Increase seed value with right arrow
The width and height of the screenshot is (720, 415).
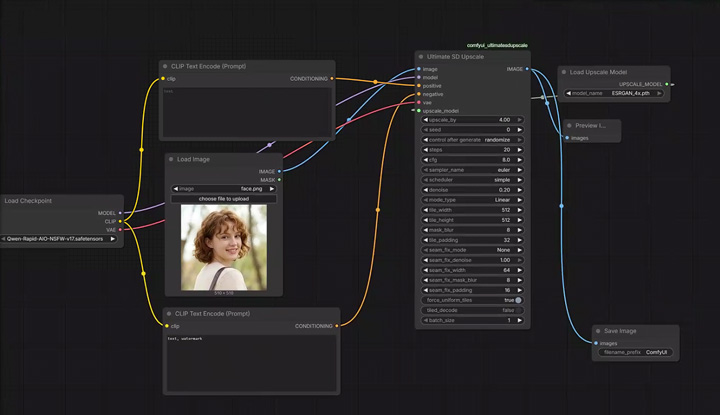[520, 130]
